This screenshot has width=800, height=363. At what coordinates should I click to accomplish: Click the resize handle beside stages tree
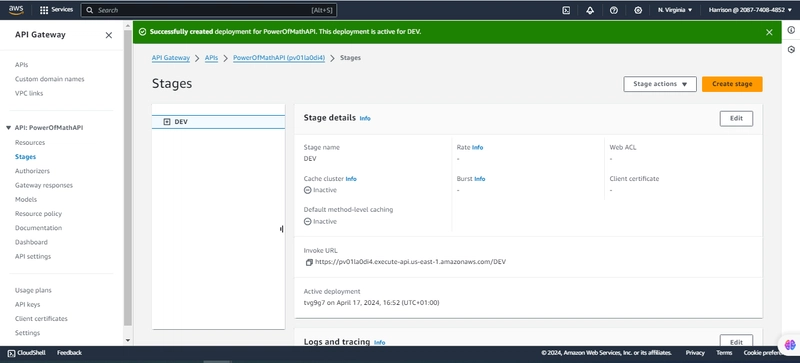click(281, 229)
